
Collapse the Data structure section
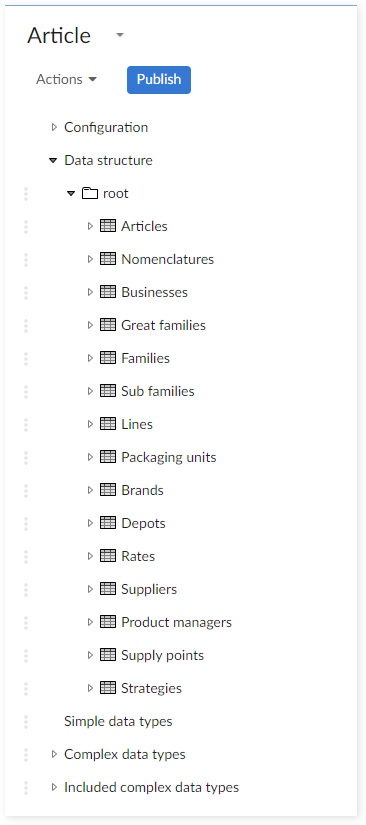point(53,160)
